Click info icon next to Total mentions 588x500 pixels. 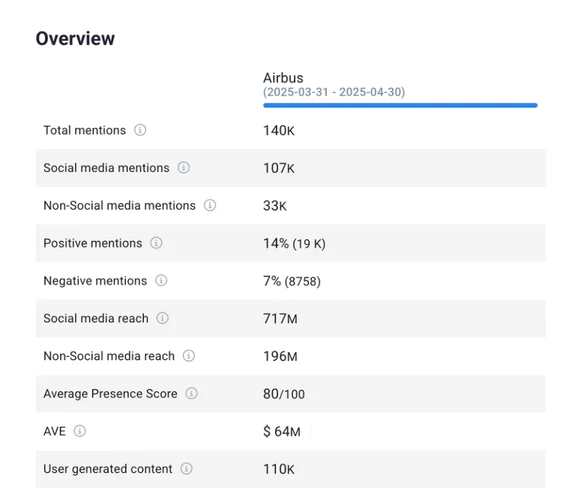coord(140,130)
